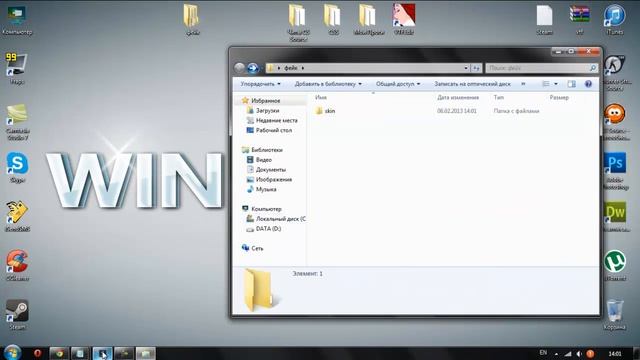Click the taskbar clock showing 14:01
The width and height of the screenshot is (640, 360).
coord(615,353)
